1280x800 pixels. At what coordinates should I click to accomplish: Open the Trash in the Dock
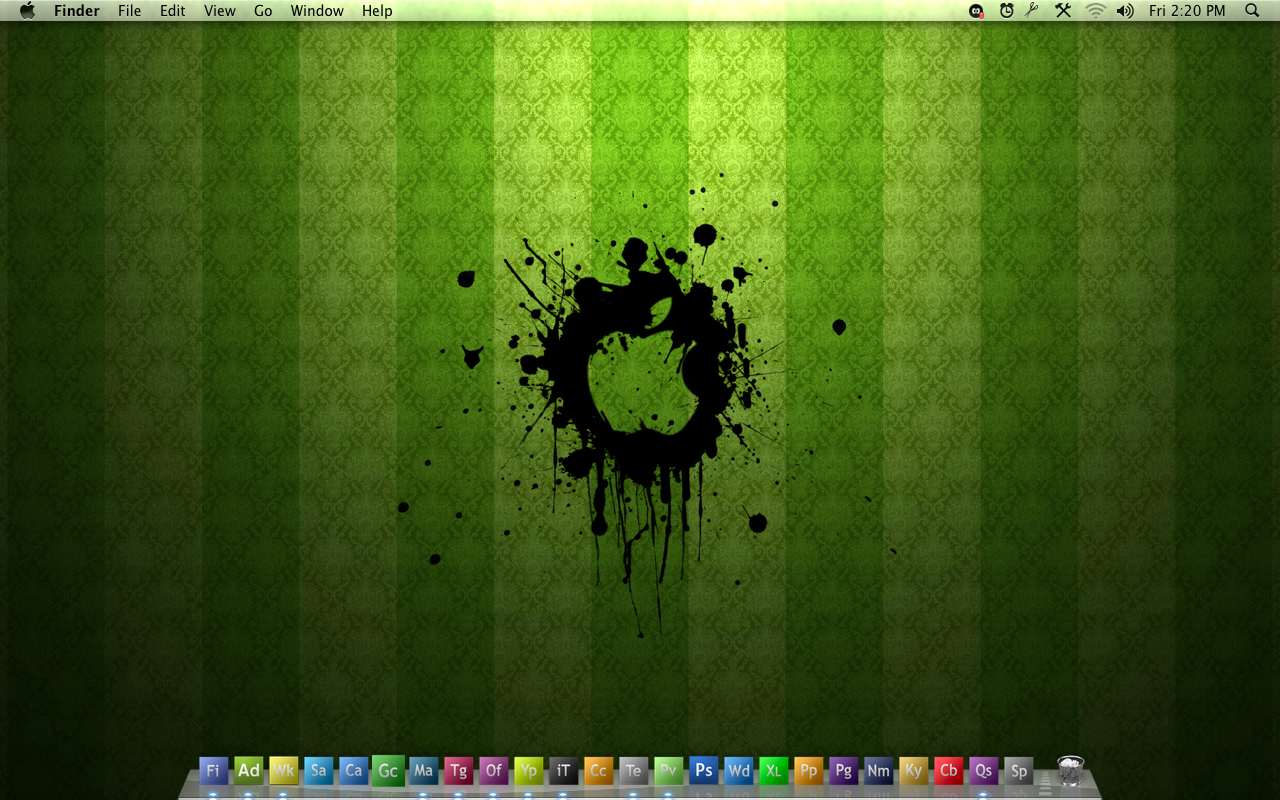[x=1070, y=771]
